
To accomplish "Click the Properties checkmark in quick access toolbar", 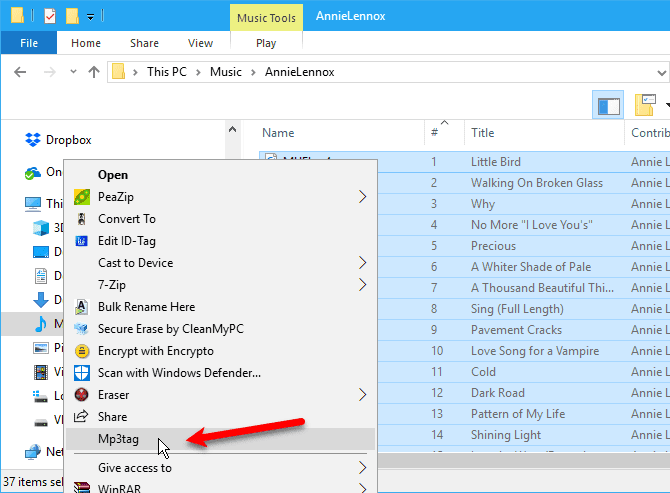I will click(x=50, y=17).
